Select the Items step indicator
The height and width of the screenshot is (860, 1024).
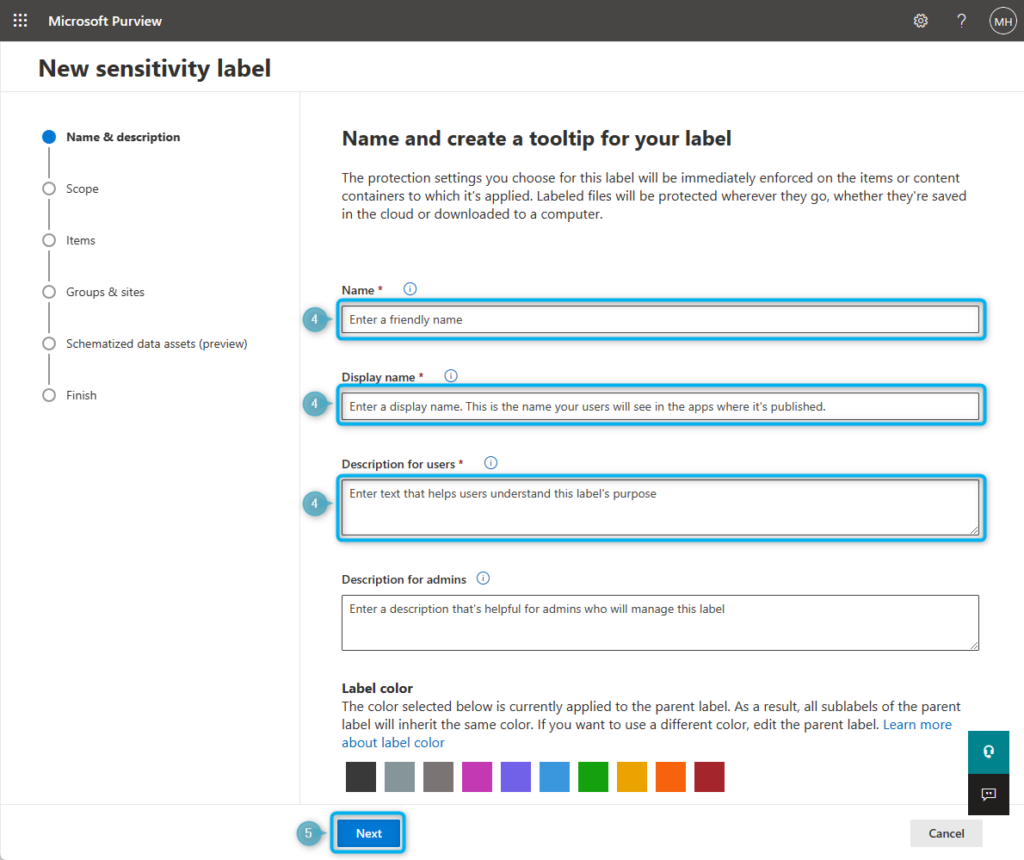point(48,240)
